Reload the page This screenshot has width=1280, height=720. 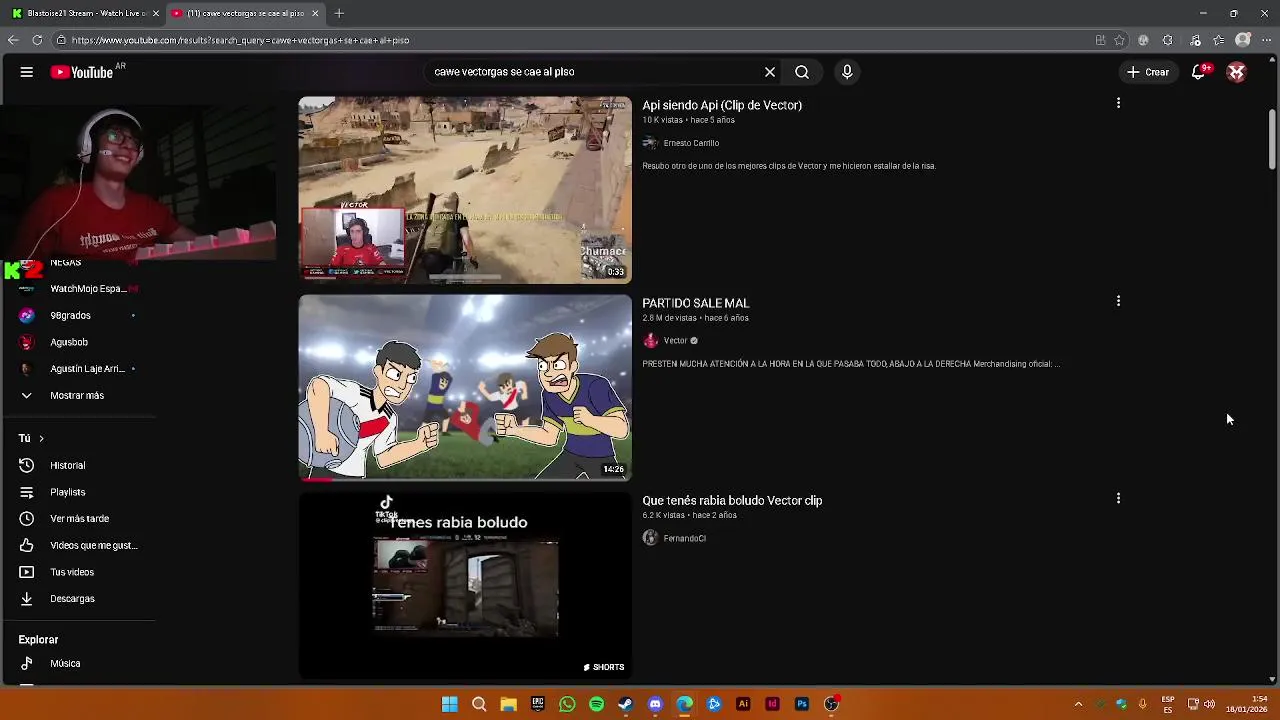click(37, 40)
